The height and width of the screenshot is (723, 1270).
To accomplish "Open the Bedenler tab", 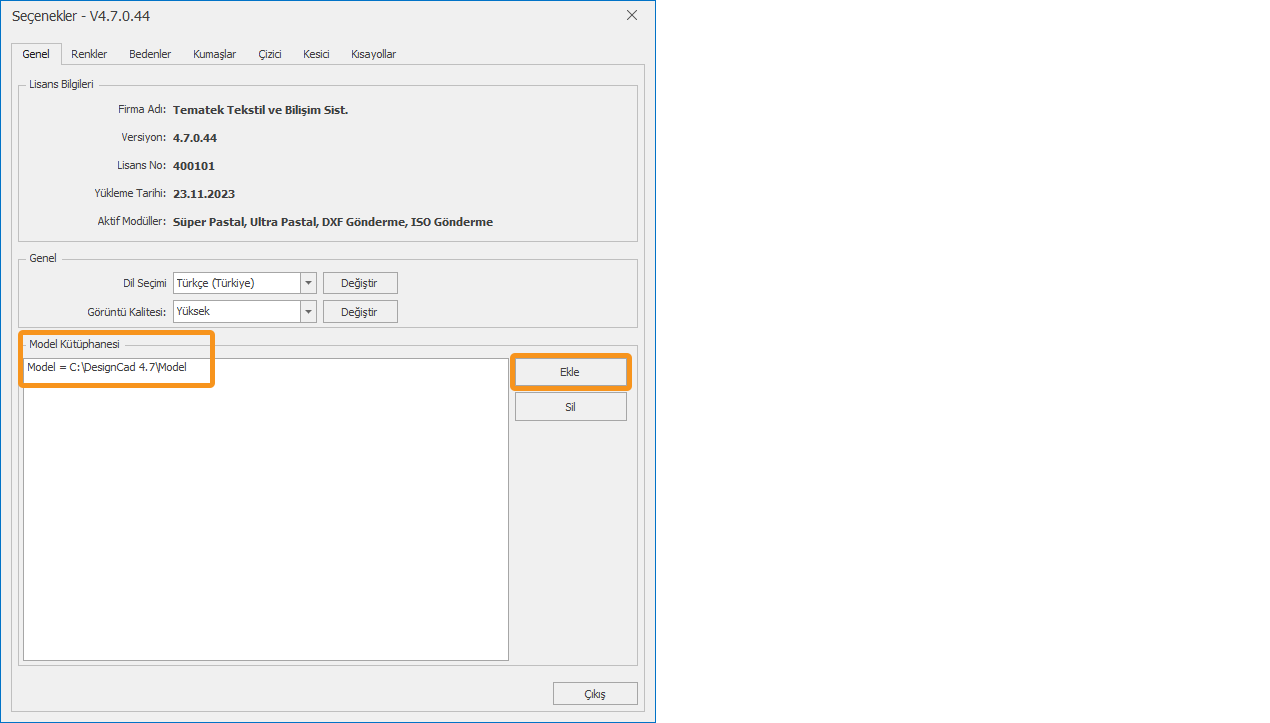I will tap(150, 54).
